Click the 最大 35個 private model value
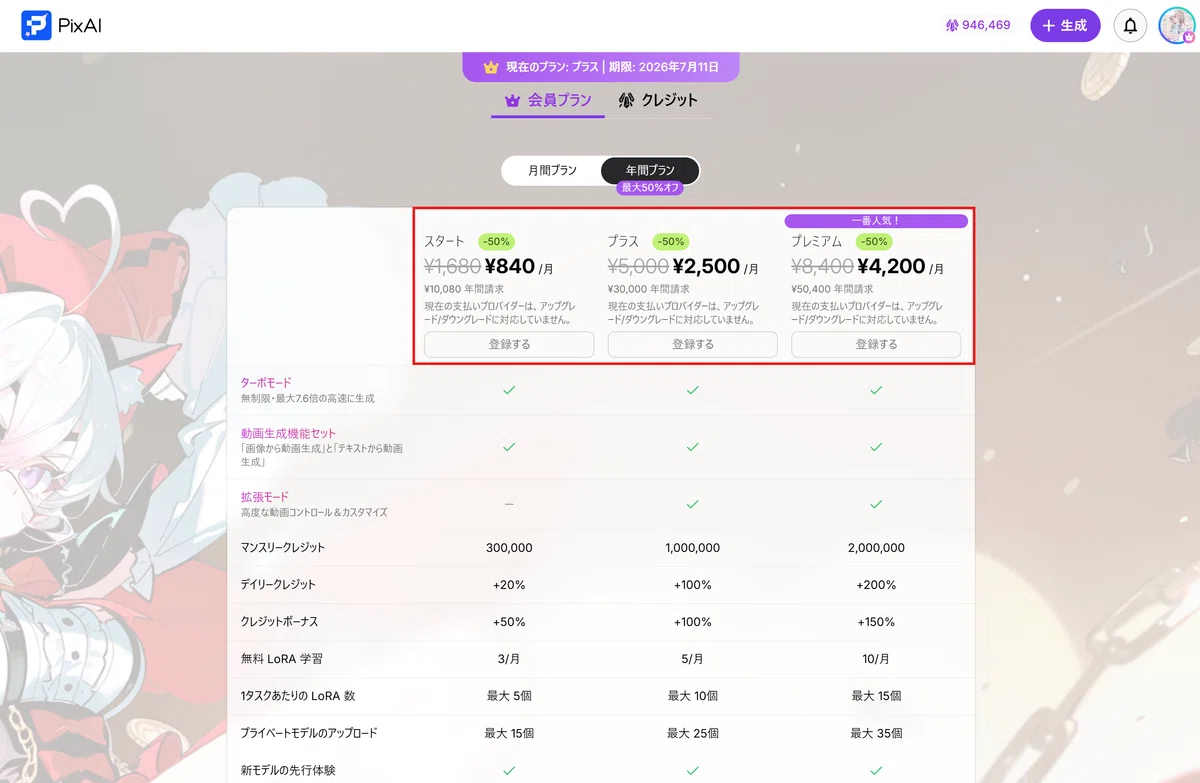The width and height of the screenshot is (1200, 783). click(876, 733)
